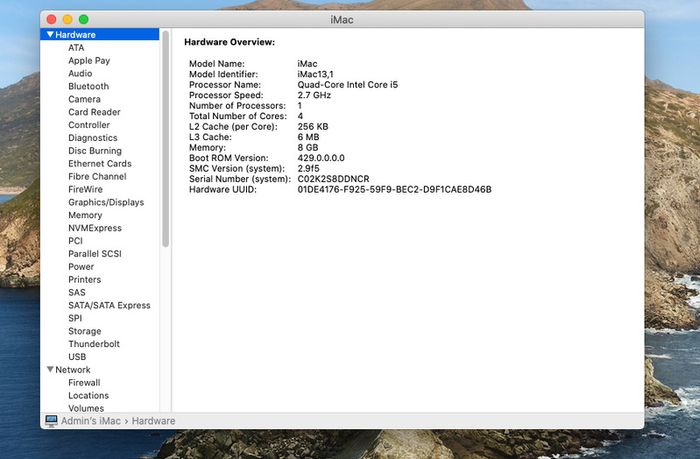Maximize window using the green button
This screenshot has width=700, height=459.
(83, 19)
